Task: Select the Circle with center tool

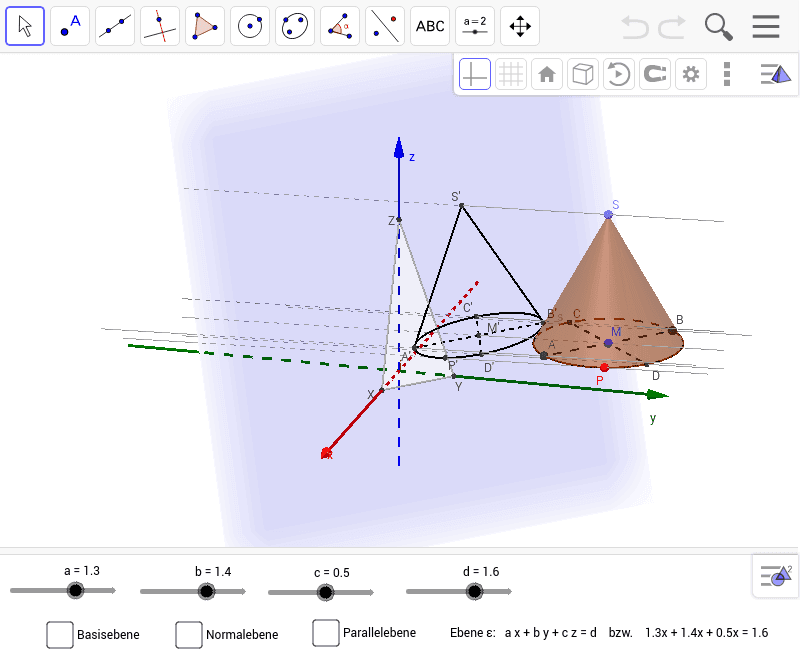Action: tap(250, 26)
